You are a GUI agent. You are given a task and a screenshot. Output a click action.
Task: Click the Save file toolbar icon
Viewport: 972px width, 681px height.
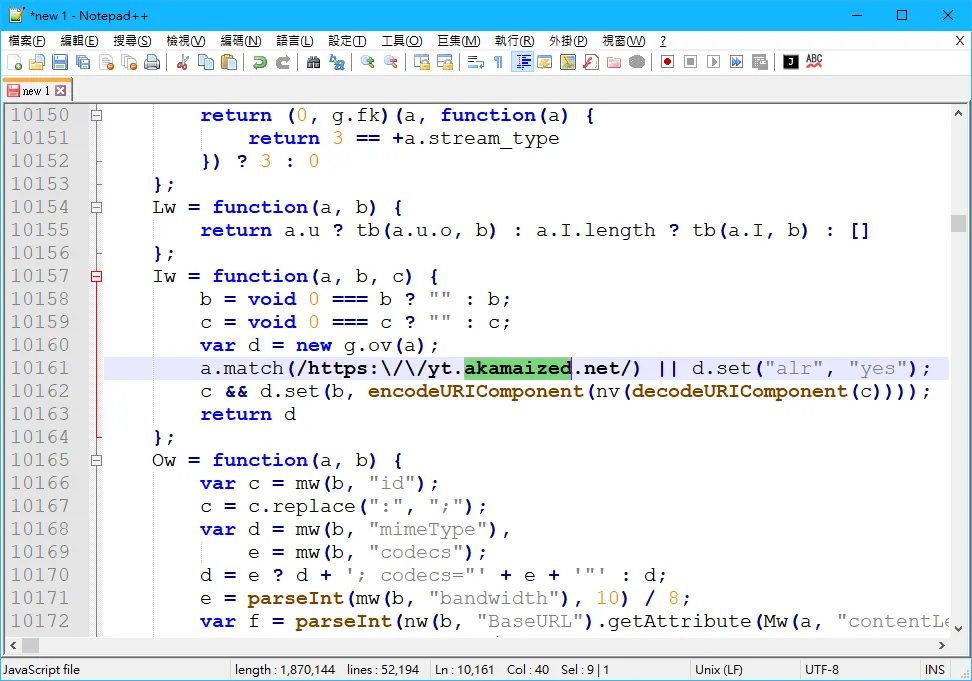click(60, 62)
